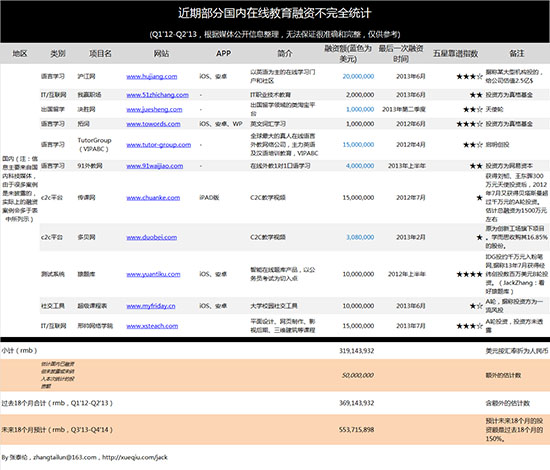Click the 'iOS、安卓、WP' APP cell

pos(221,124)
